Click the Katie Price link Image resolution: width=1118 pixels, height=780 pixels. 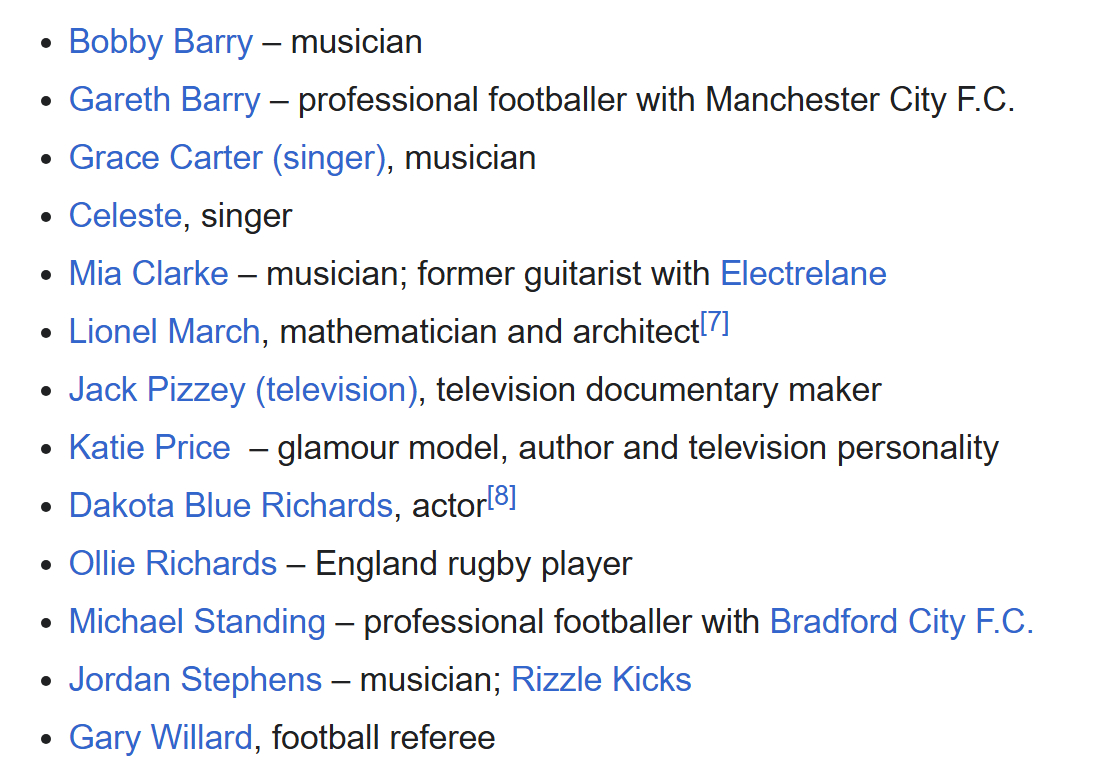[149, 448]
